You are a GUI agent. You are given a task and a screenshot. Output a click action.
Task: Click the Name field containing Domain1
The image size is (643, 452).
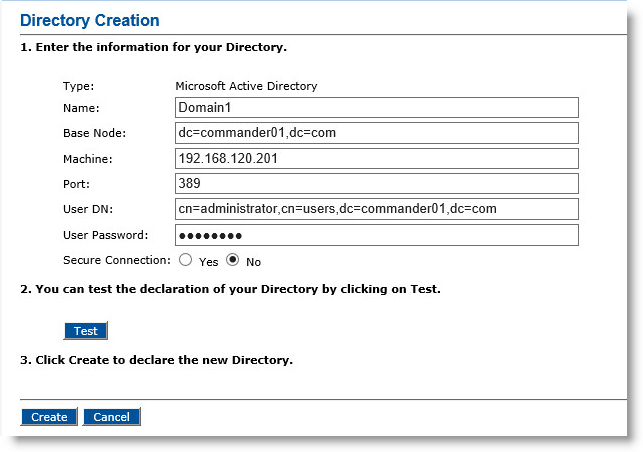pos(376,107)
